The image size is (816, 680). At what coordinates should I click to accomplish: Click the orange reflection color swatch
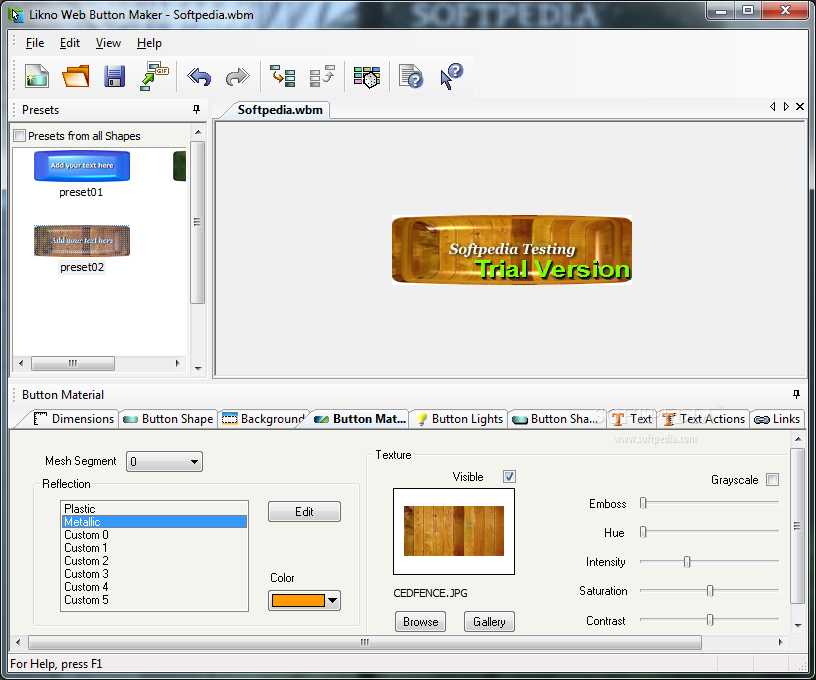point(298,600)
